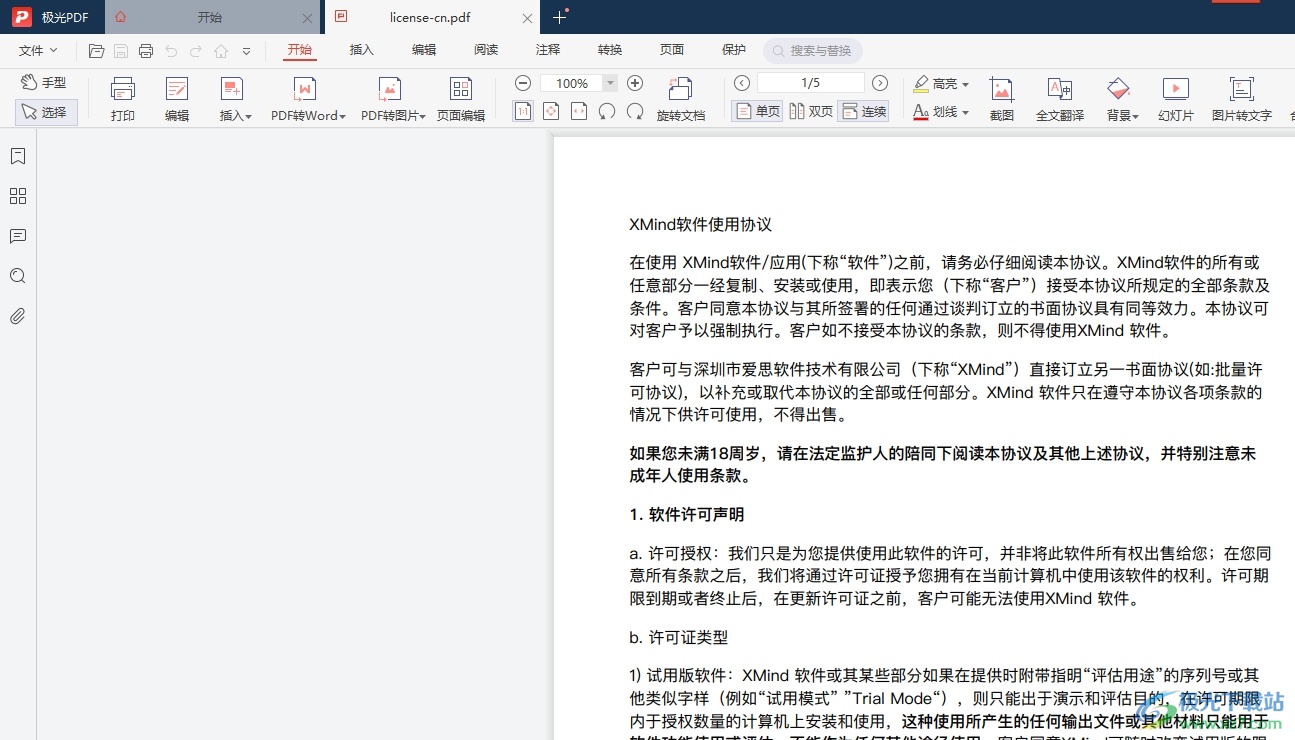Viewport: 1295px width, 740px height.
Task: Click the quick-access printer icon
Action: click(x=146, y=51)
